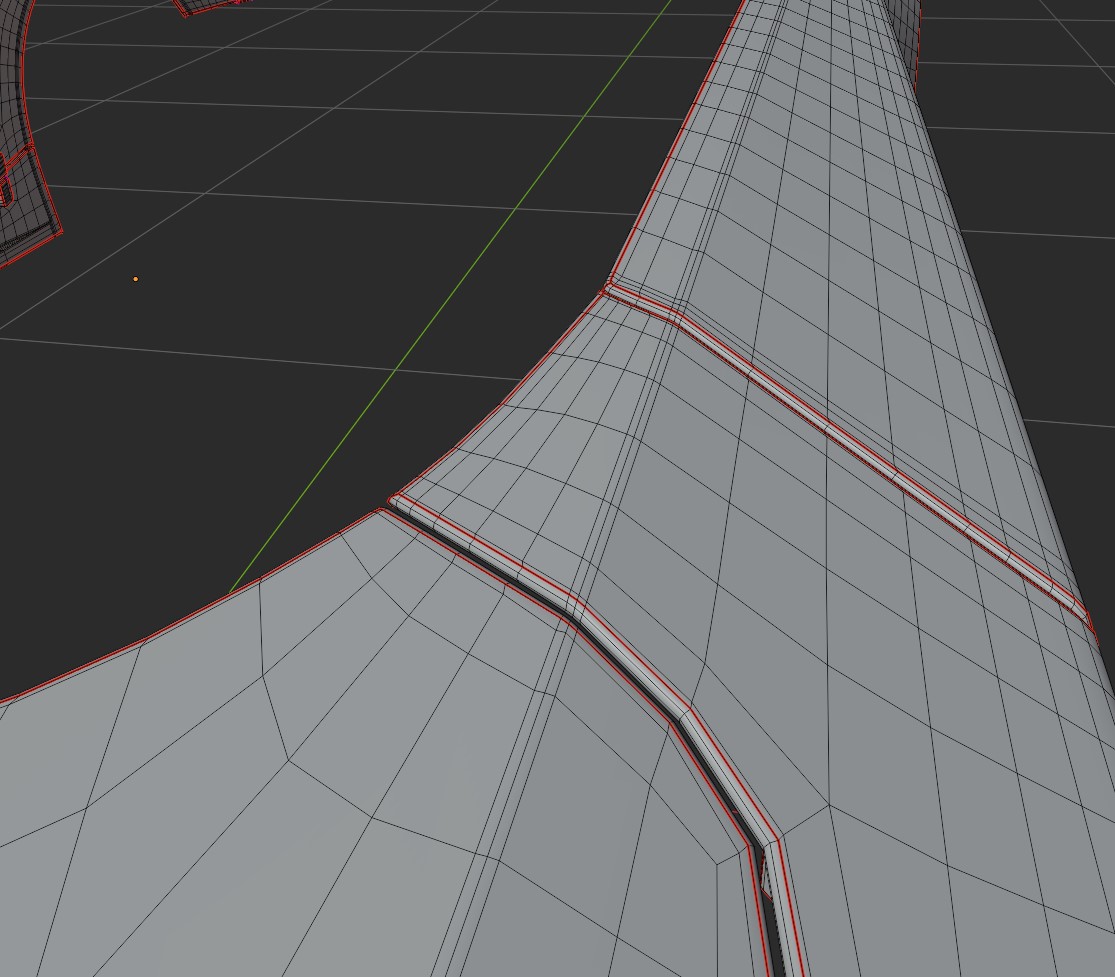Select the green Y axis line
Viewport: 1115px width, 977px height.
[451, 296]
